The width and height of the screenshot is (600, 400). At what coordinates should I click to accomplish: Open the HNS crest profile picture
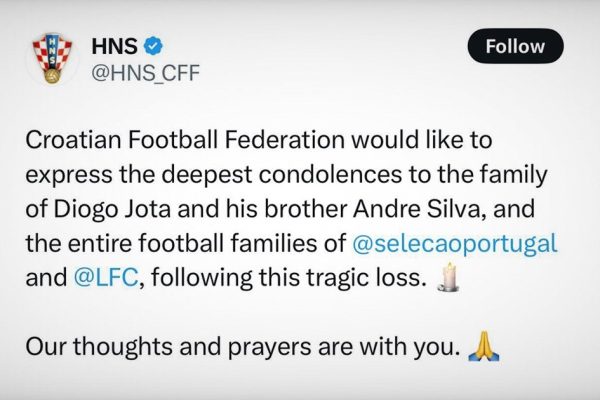tap(52, 58)
